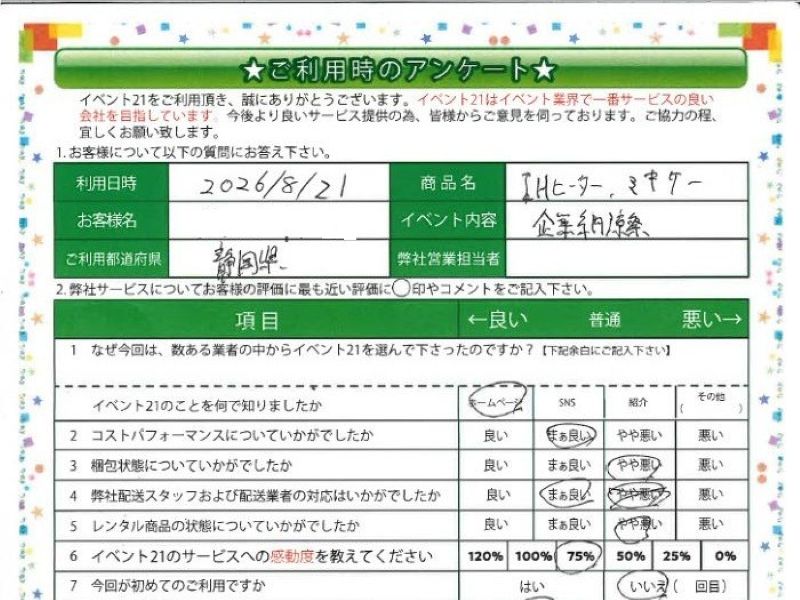Select まあ良い in the レンタル商品の状態 row
800x600 pixels.
pyautogui.click(x=568, y=524)
